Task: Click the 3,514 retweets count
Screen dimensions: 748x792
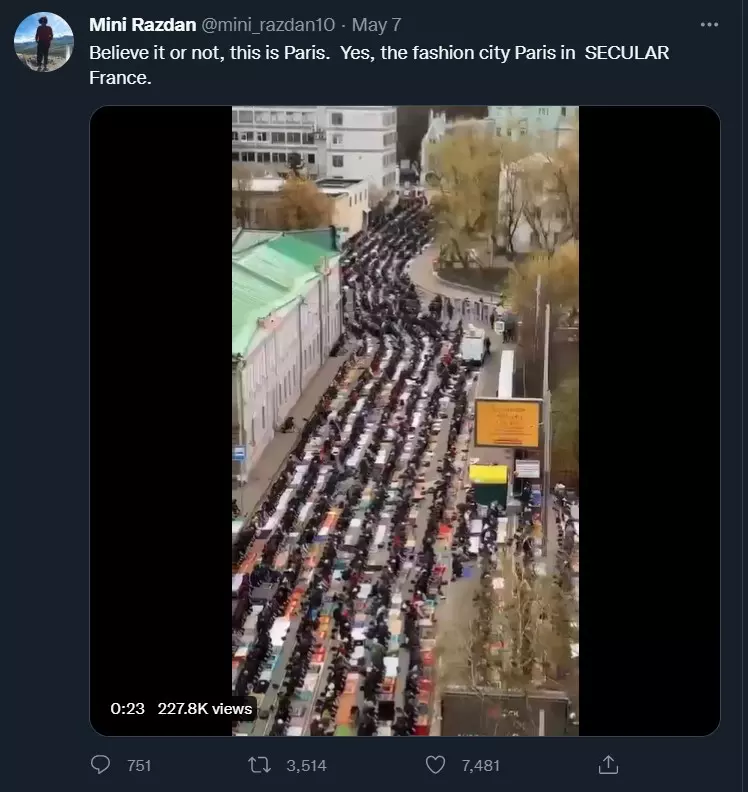Action: click(x=306, y=766)
